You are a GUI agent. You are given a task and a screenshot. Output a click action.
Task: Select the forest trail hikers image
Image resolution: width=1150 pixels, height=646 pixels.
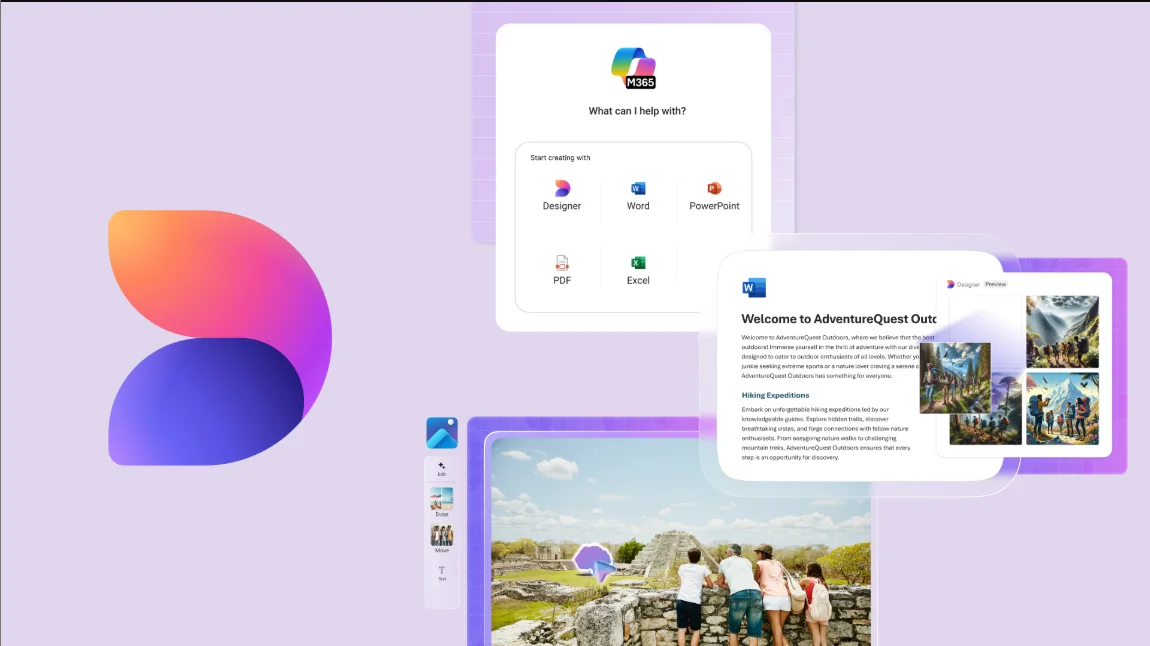tap(955, 378)
